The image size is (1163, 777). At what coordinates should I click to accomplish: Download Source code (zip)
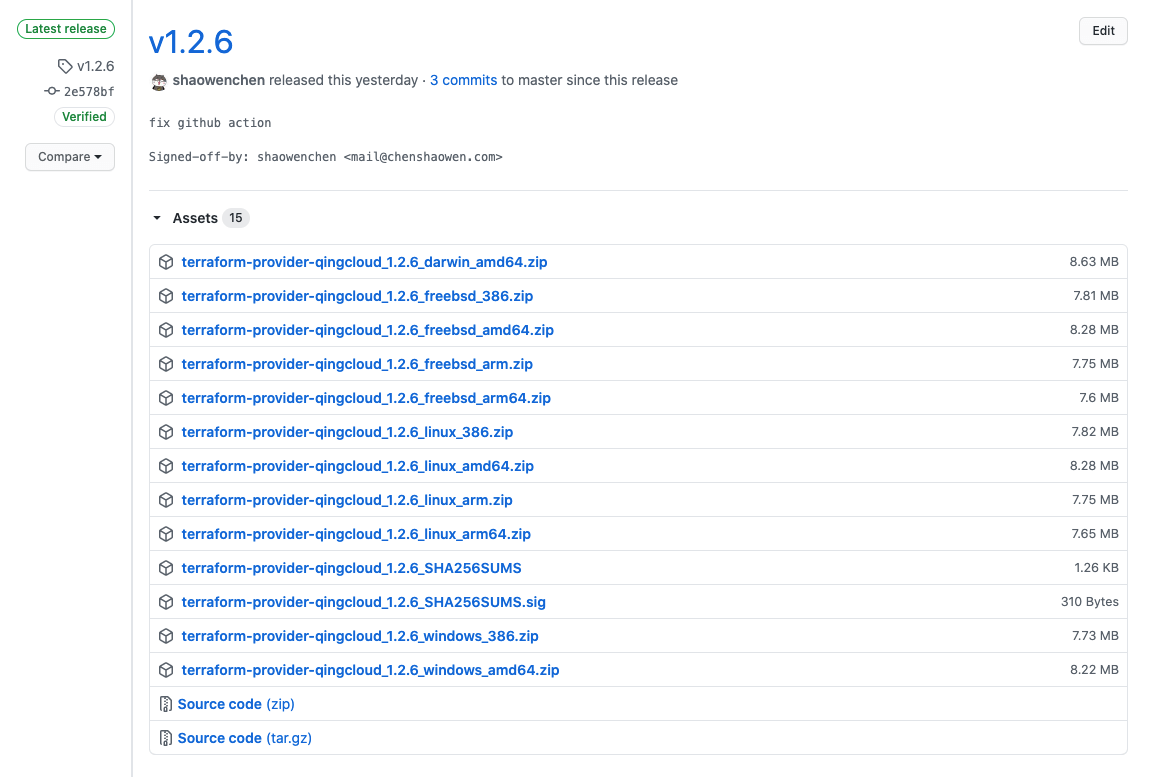pos(236,704)
